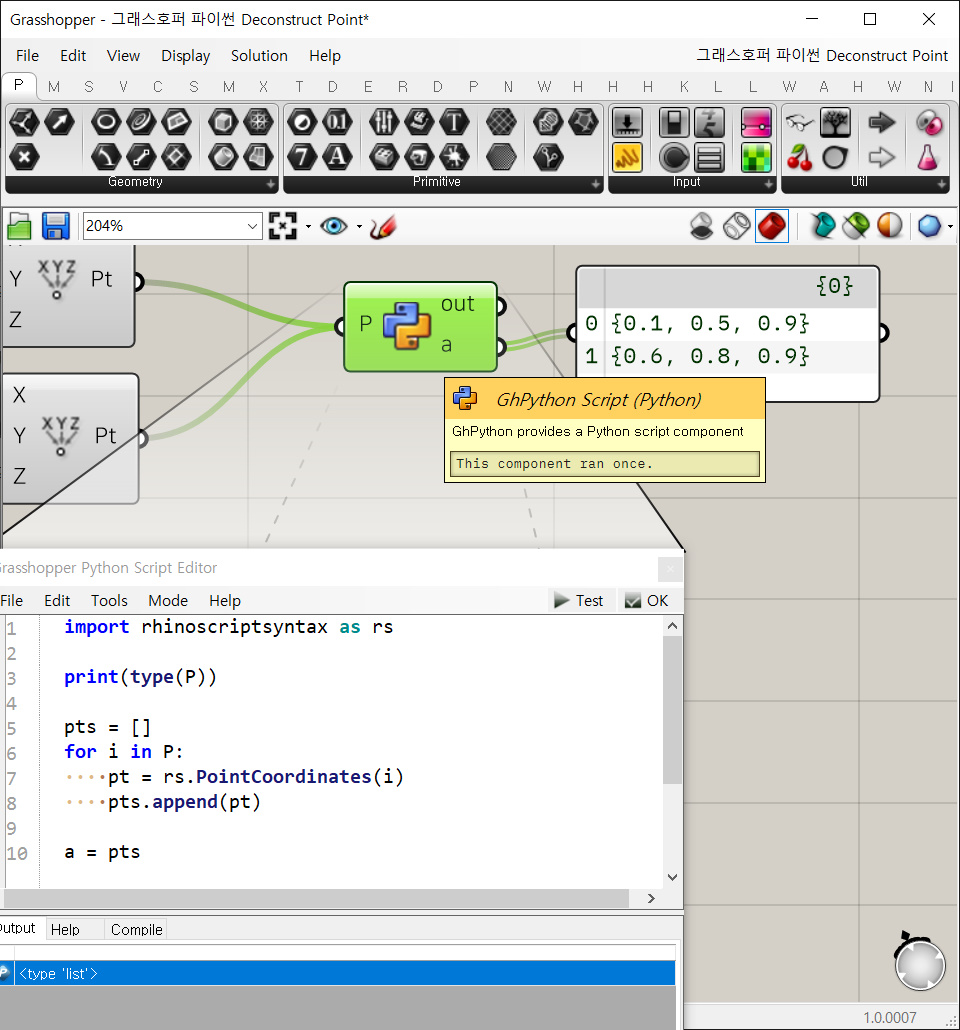Open the script editor Mode menu
Image resolution: width=960 pixels, height=1030 pixels.
coord(168,600)
